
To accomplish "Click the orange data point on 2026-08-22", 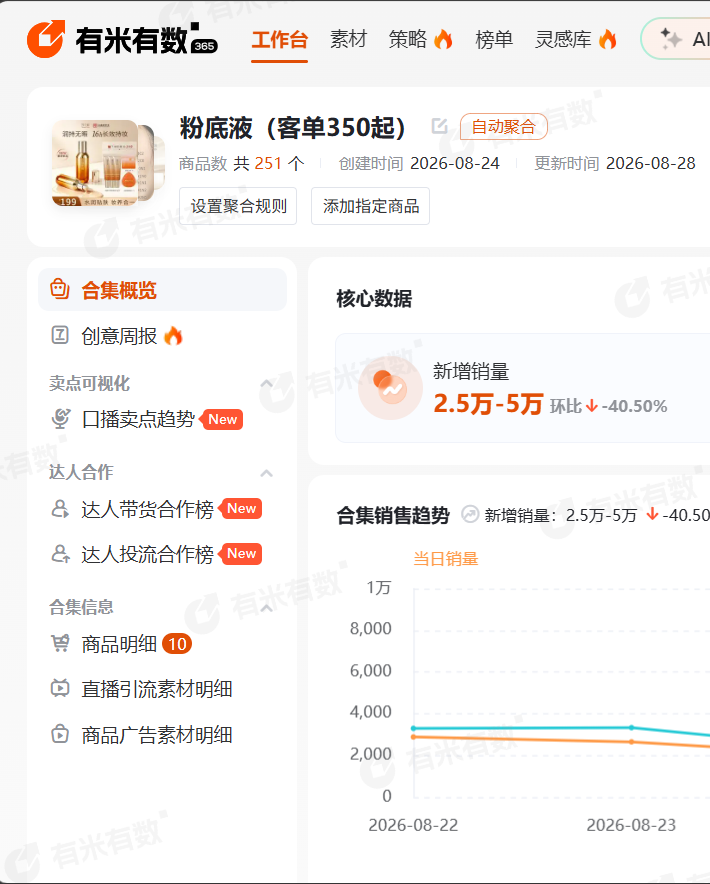I will tap(413, 737).
